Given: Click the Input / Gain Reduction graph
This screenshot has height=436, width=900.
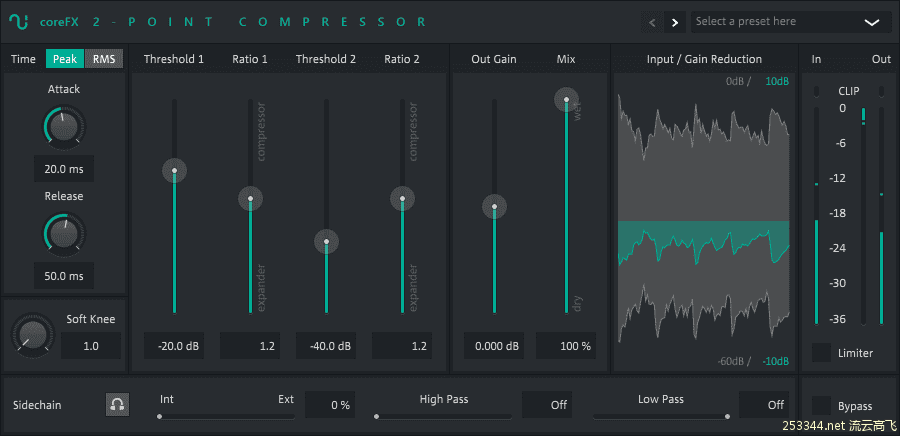Looking at the screenshot, I should (703, 222).
